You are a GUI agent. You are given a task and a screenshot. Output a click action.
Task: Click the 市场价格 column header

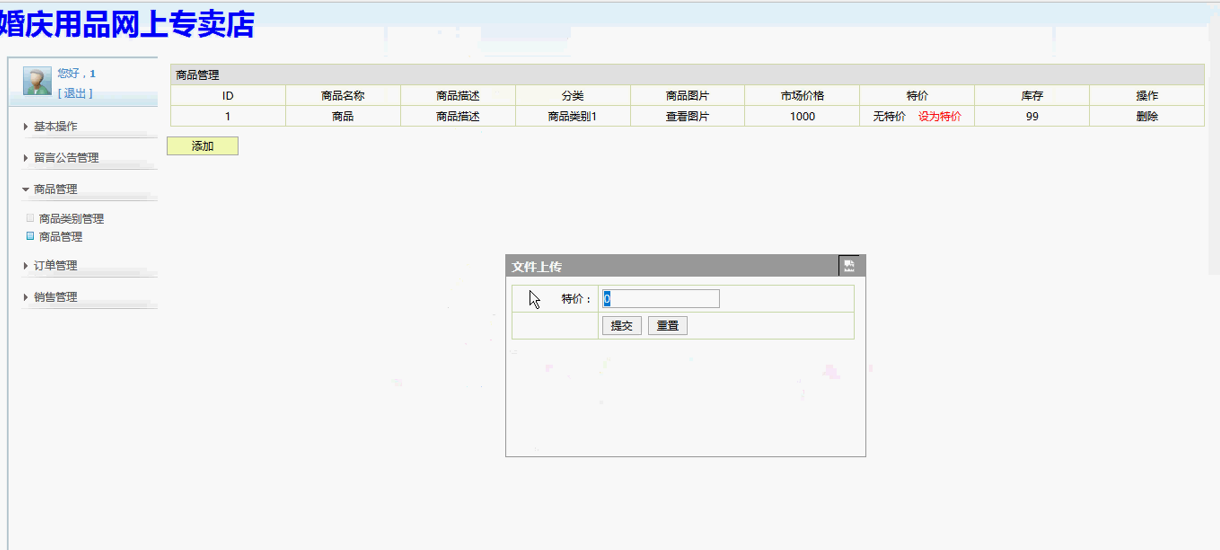pos(802,96)
